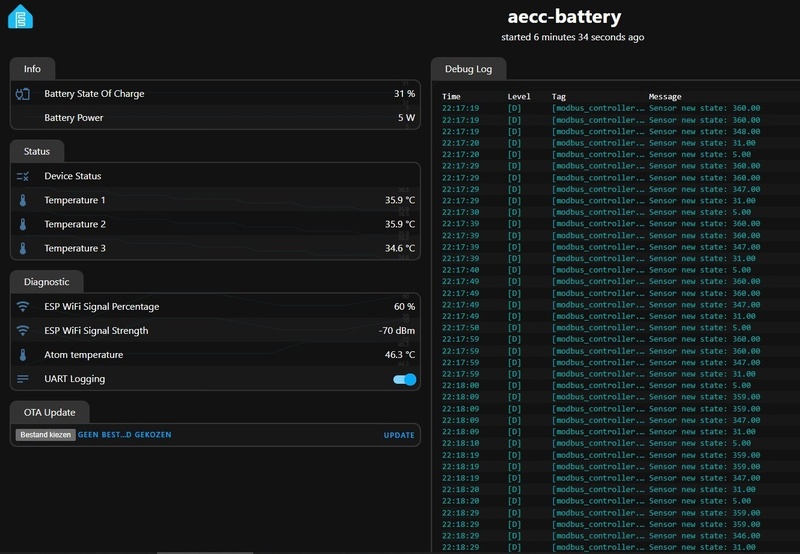
Task: Click the Temperature 2 thermometer icon
Action: tap(23, 224)
